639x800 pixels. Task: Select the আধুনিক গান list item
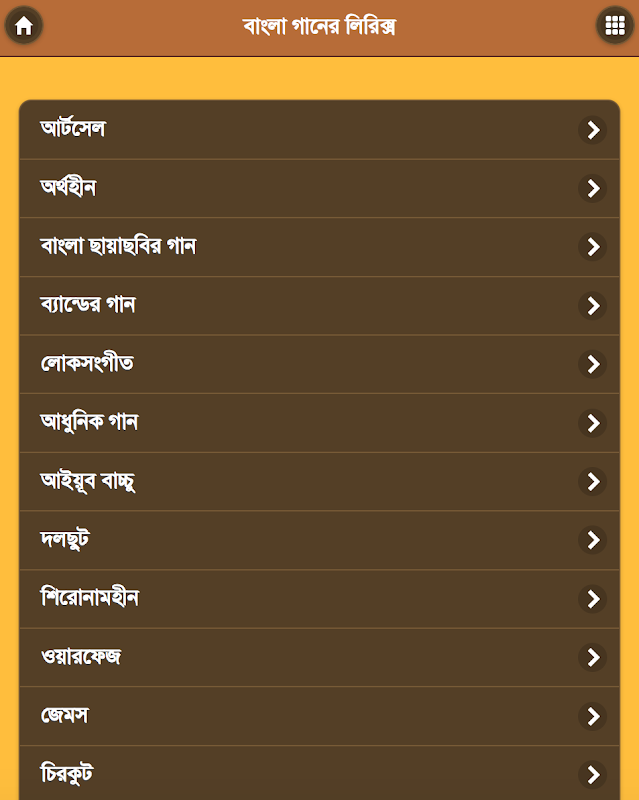[89, 422]
